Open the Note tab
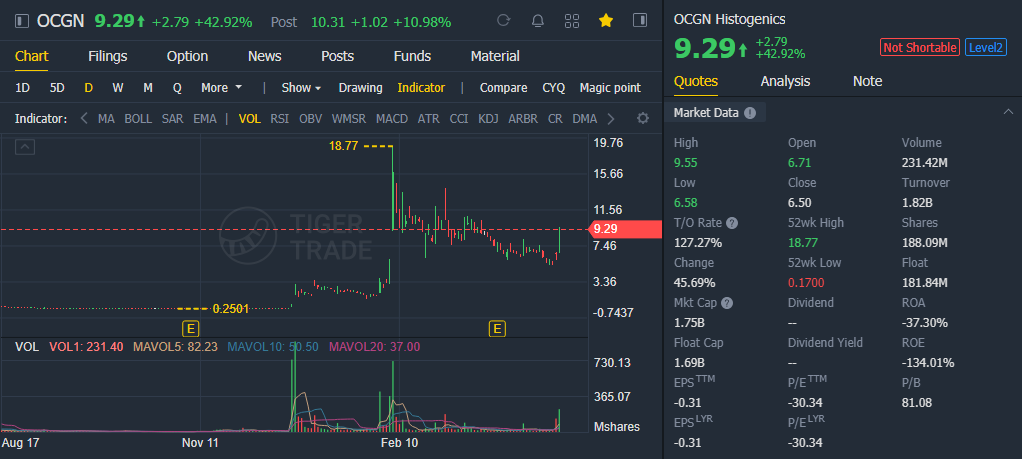The width and height of the screenshot is (1022, 459). tap(868, 81)
